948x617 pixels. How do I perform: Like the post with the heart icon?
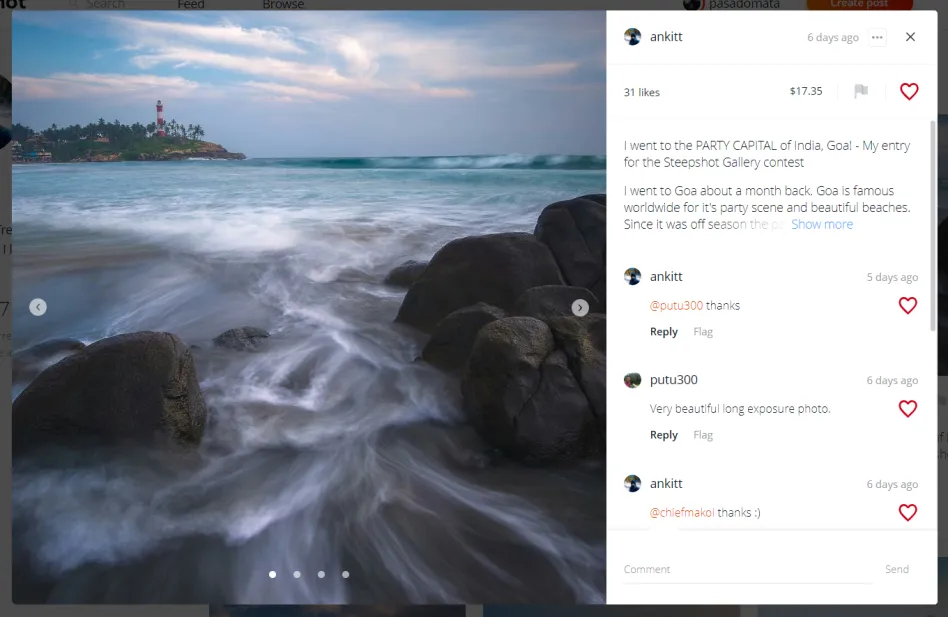pyautogui.click(x=909, y=91)
